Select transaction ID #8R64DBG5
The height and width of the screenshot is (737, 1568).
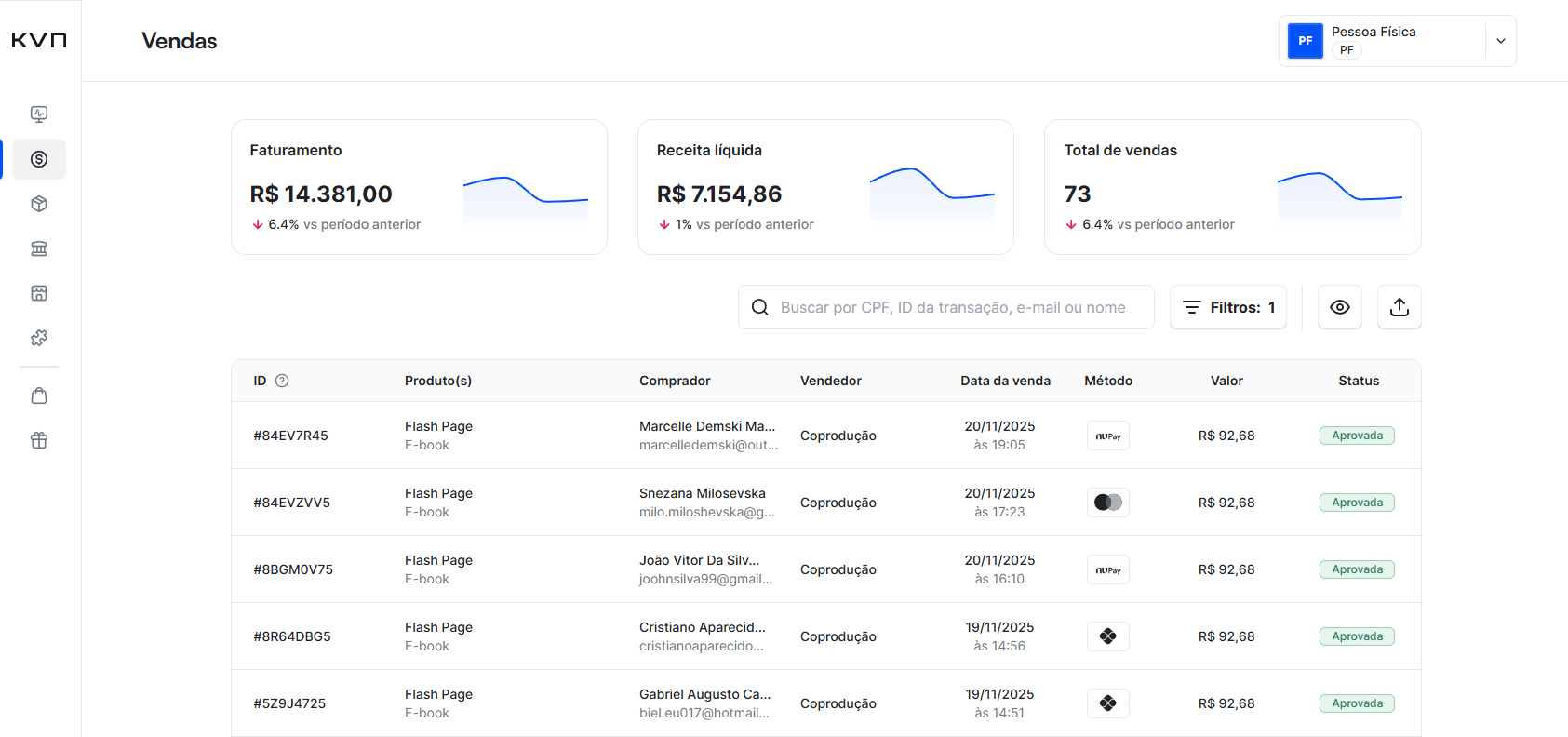pos(292,636)
